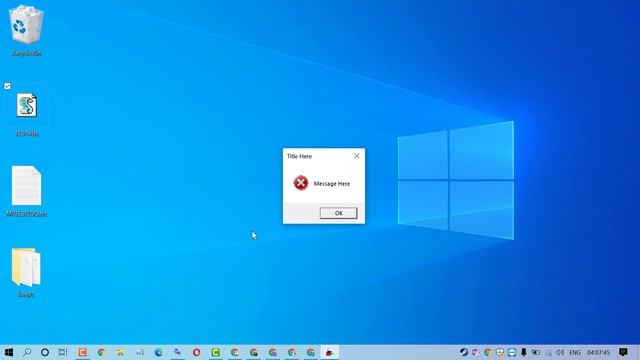
Task: Open File Explorer from taskbar
Action: (120, 352)
